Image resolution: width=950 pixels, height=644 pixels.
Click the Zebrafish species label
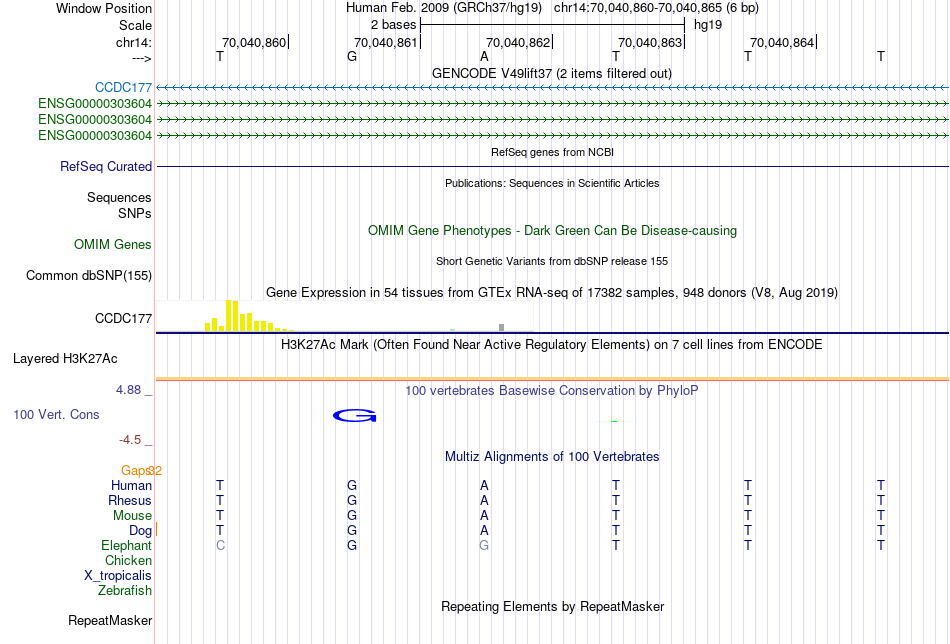[125, 591]
